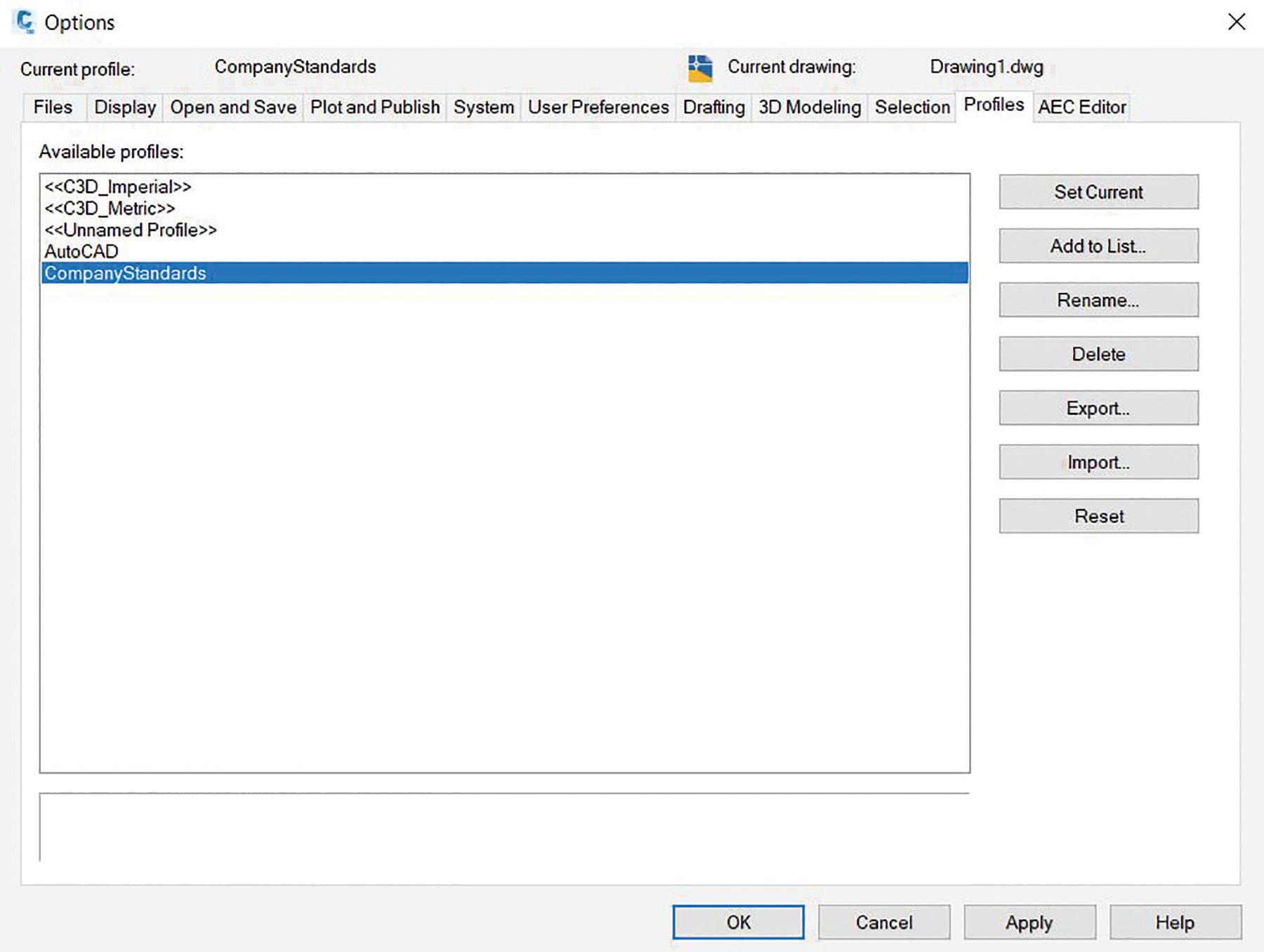The image size is (1264, 952).
Task: Apply the current settings
Action: (x=1029, y=922)
